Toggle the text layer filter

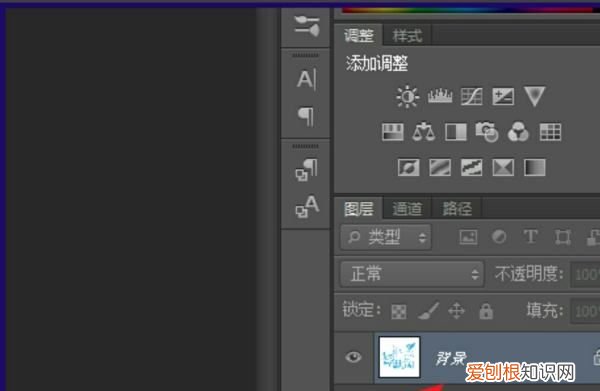pos(530,237)
